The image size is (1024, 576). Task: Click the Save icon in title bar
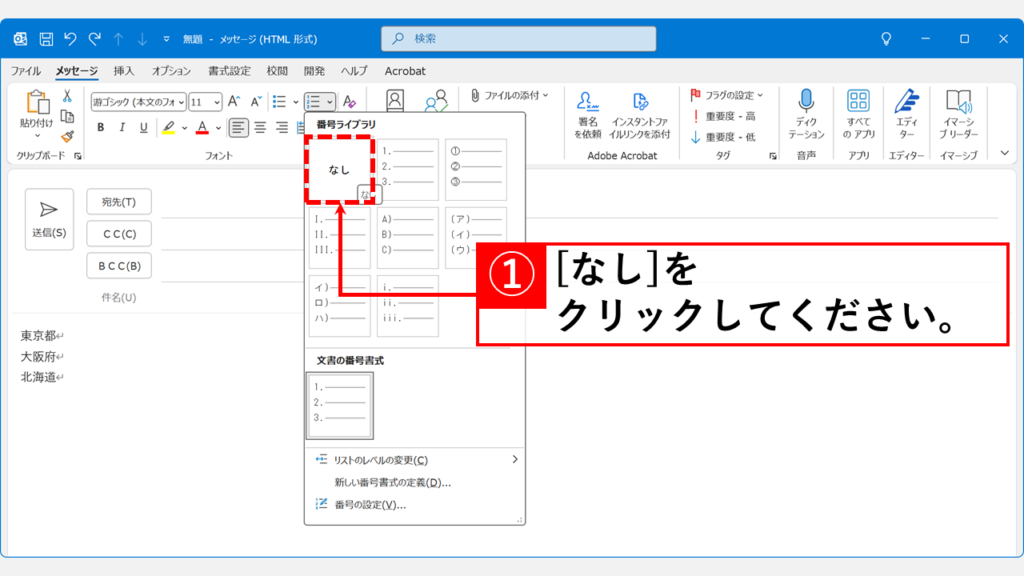pos(46,39)
